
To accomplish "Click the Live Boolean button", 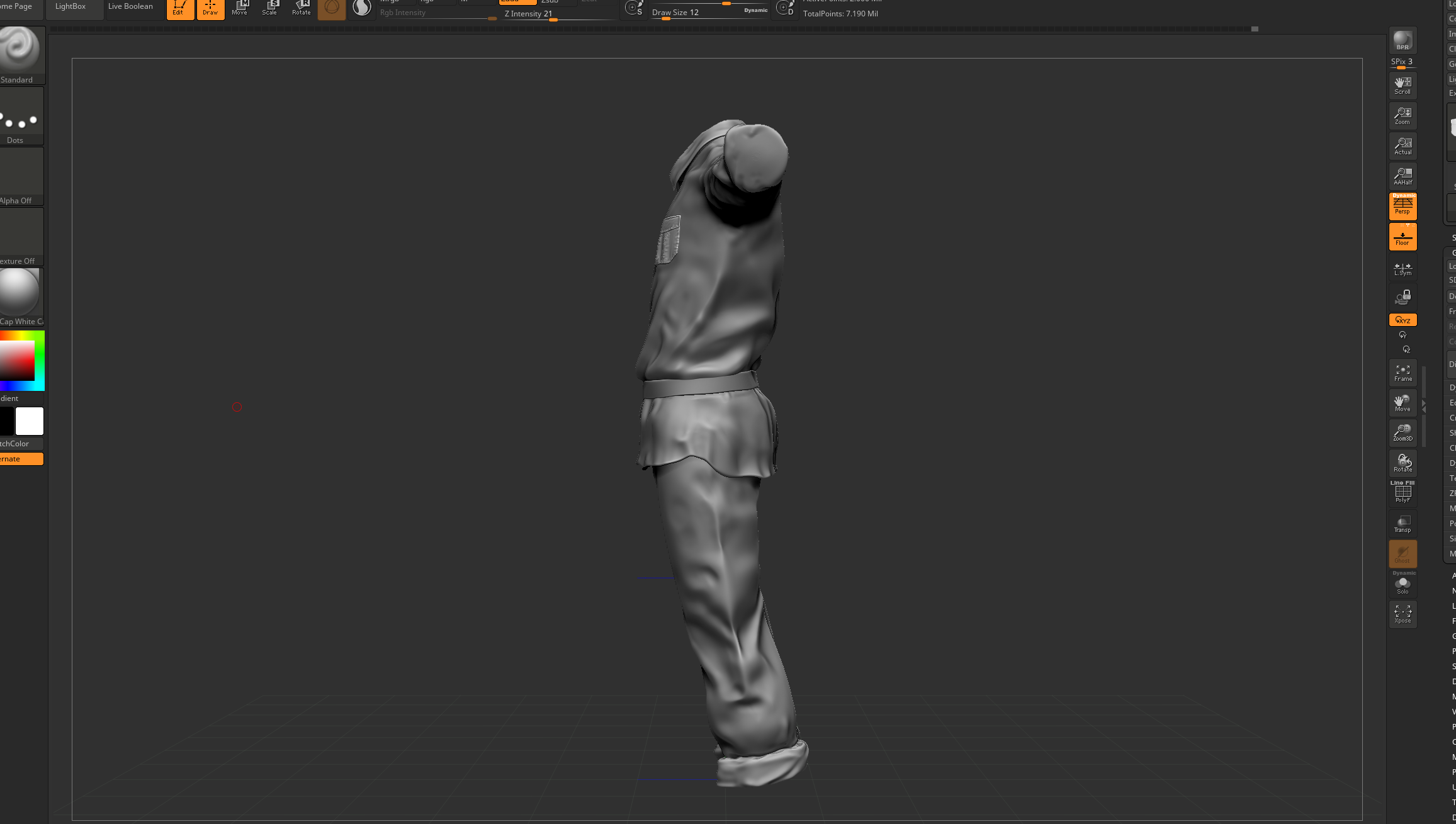I will click(130, 7).
